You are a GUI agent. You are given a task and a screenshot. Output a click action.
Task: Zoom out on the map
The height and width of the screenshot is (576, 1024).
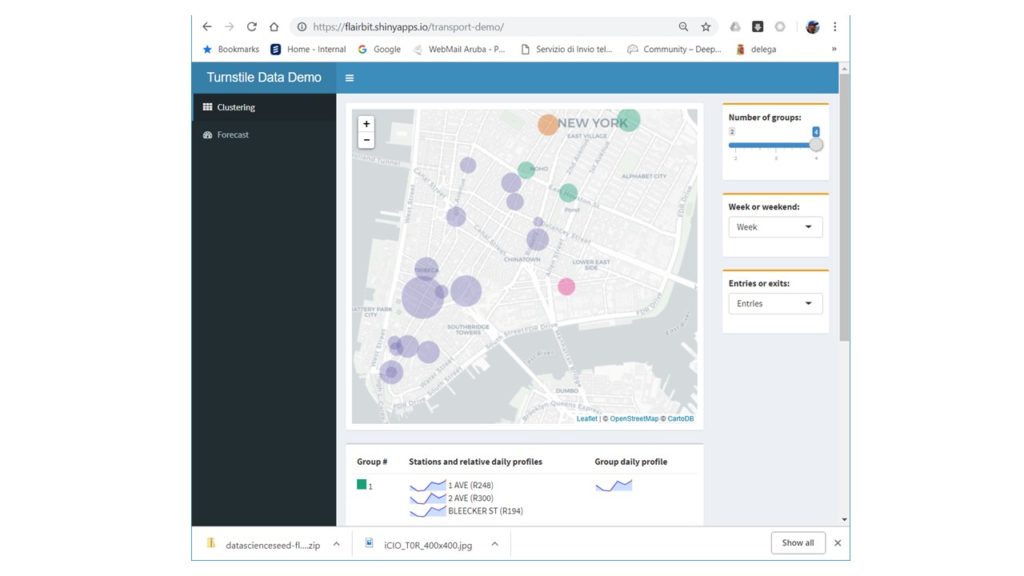[366, 140]
